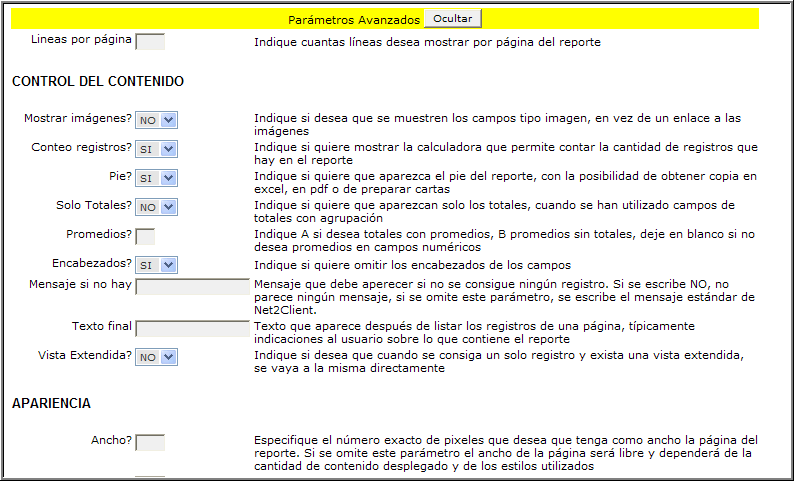Expand the Solo Totales dropdown
The height and width of the screenshot is (481, 794).
click(x=156, y=207)
